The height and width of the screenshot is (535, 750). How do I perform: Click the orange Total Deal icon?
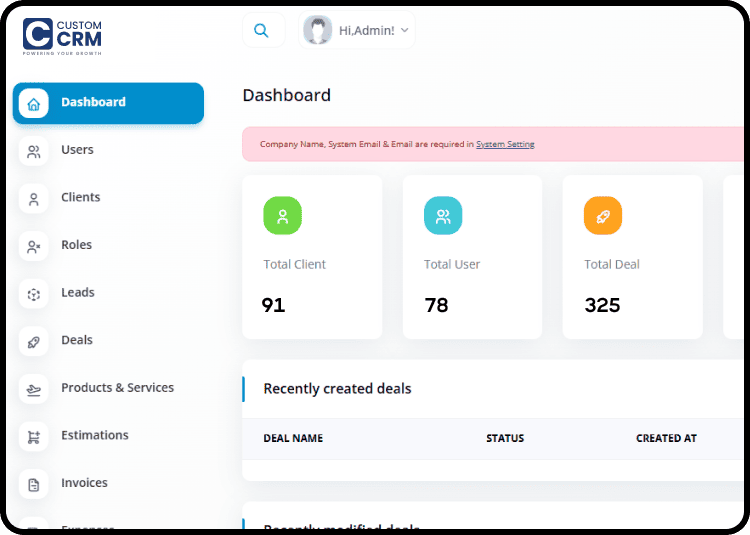603,215
